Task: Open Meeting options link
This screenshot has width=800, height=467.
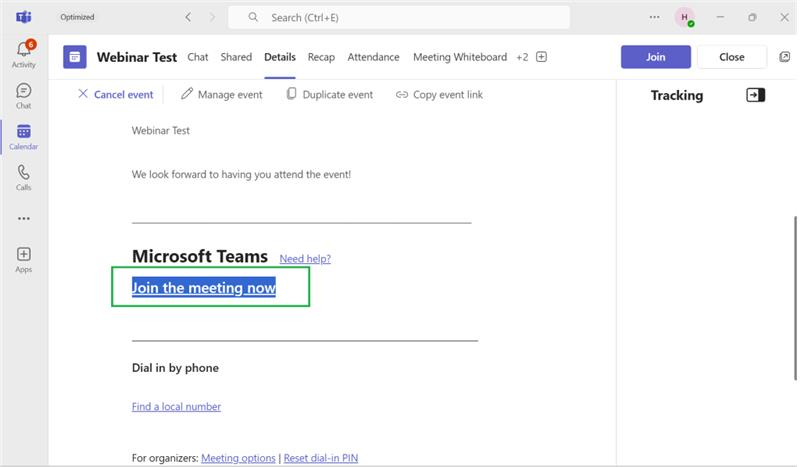Action: 238,458
